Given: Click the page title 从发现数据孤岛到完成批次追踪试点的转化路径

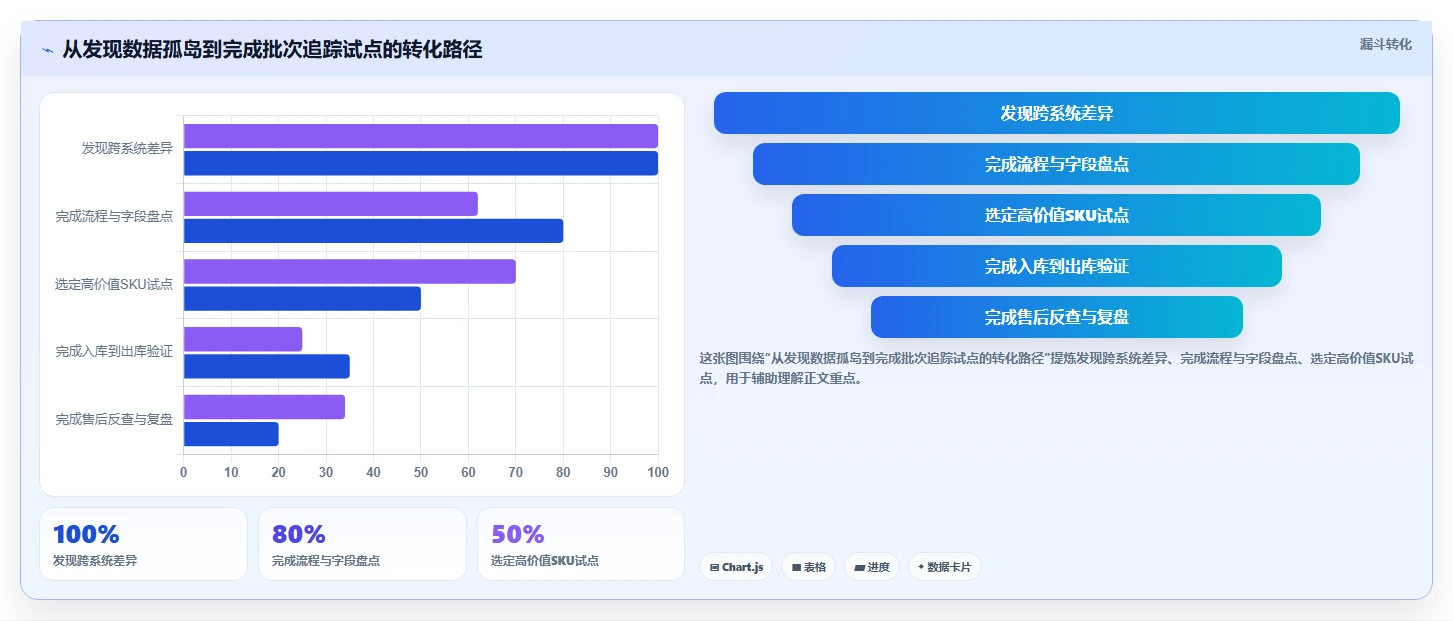Looking at the screenshot, I should 272,49.
